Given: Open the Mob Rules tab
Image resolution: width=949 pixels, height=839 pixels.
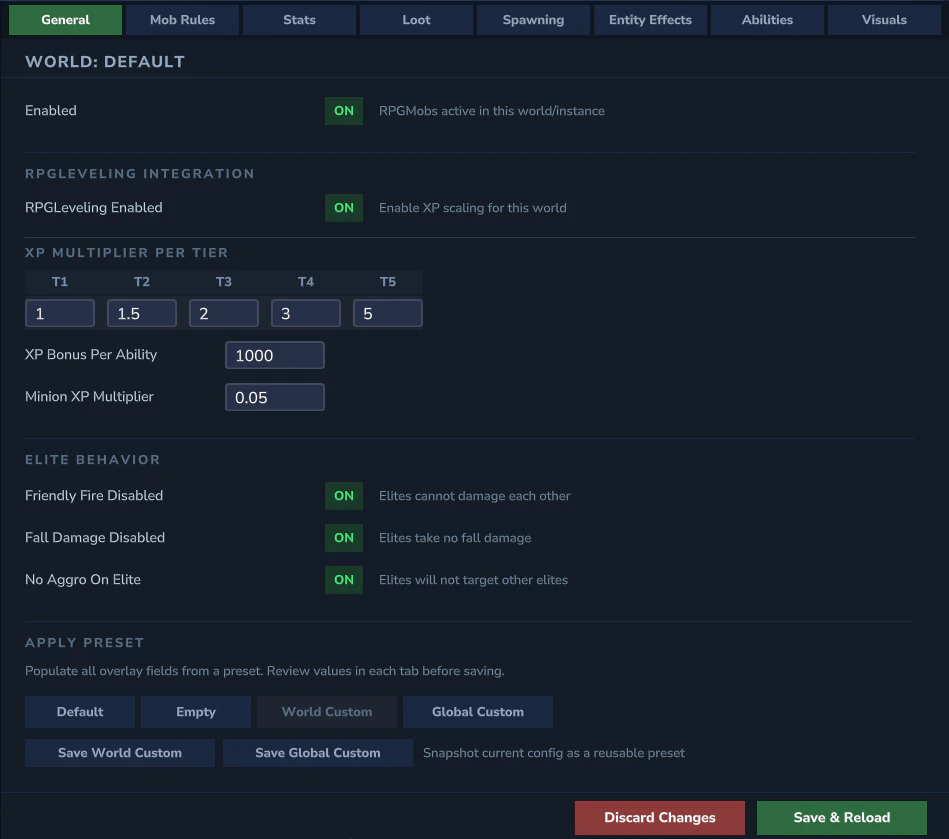Looking at the screenshot, I should 182,20.
